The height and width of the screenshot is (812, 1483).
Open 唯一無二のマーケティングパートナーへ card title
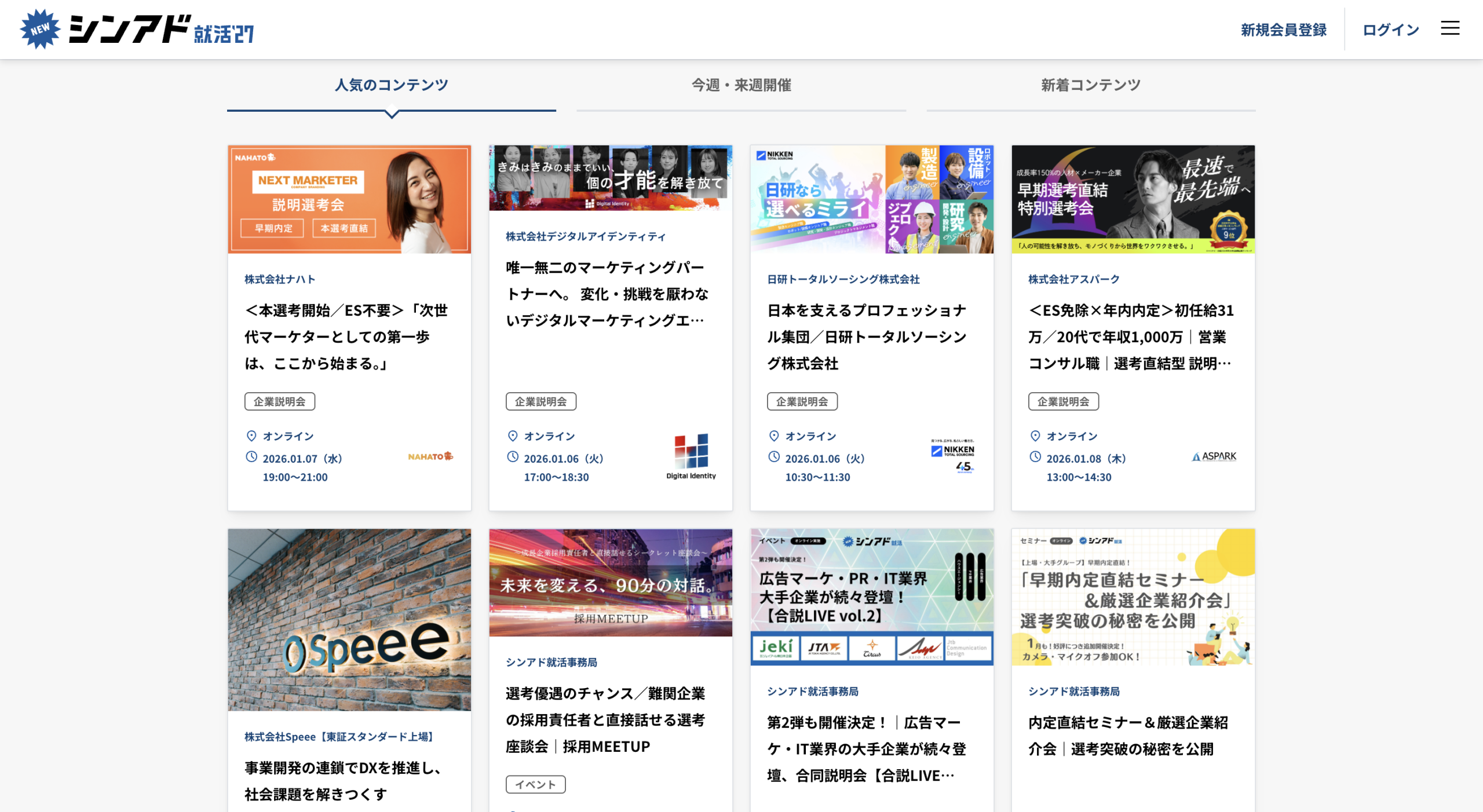pyautogui.click(x=606, y=294)
